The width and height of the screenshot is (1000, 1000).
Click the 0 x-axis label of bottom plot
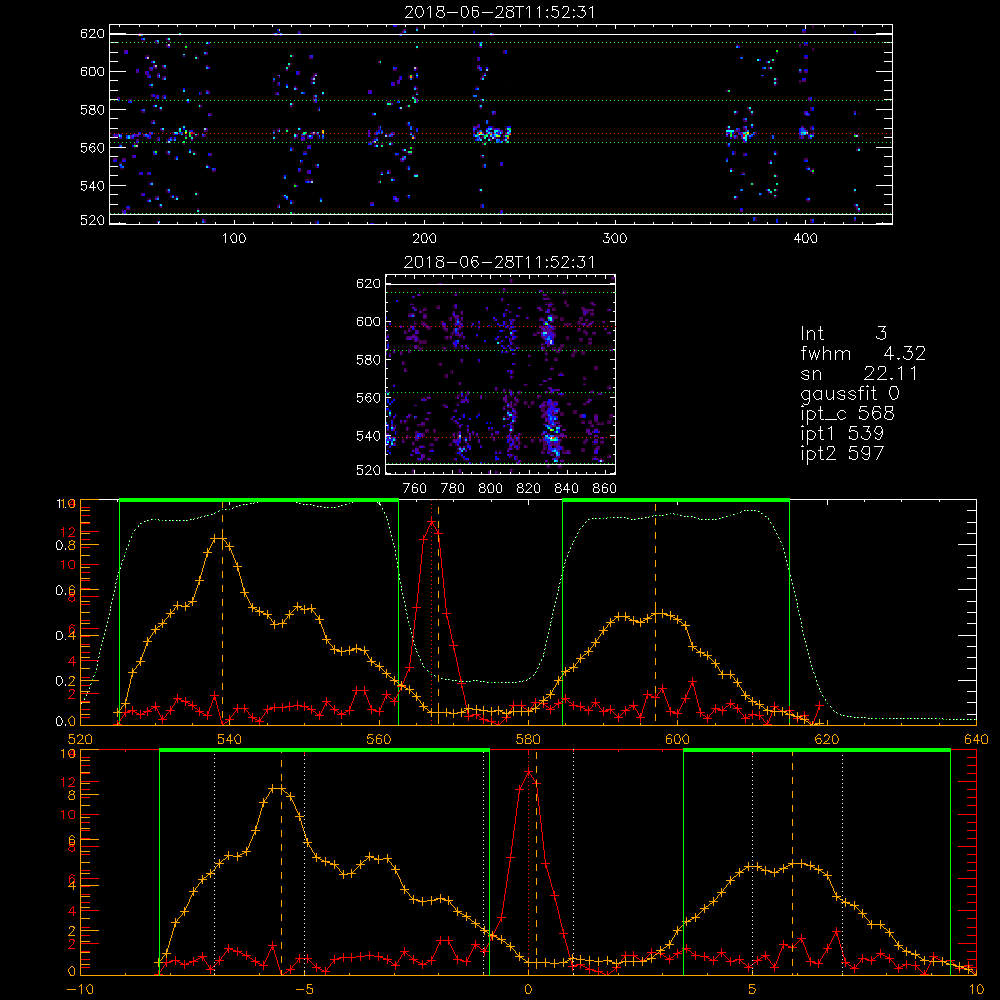pyautogui.click(x=528, y=989)
